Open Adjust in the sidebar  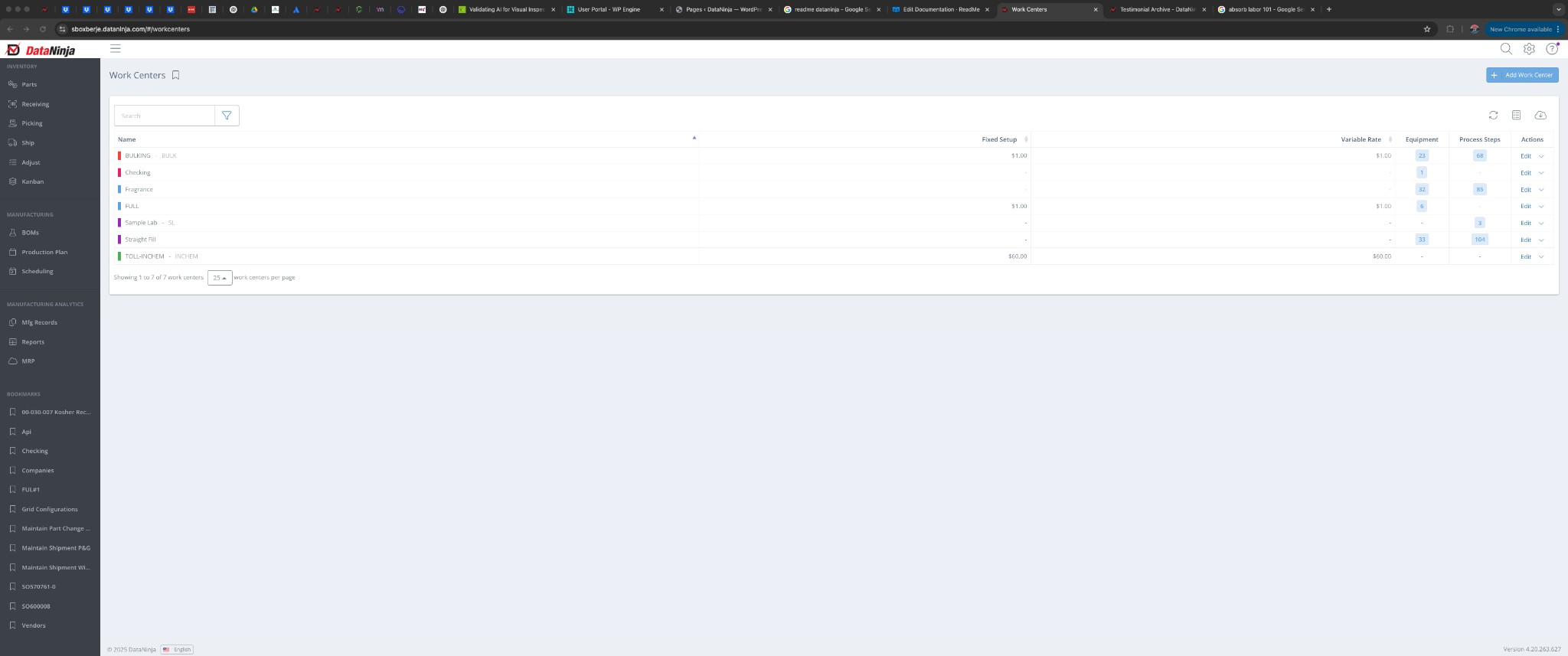pos(31,162)
